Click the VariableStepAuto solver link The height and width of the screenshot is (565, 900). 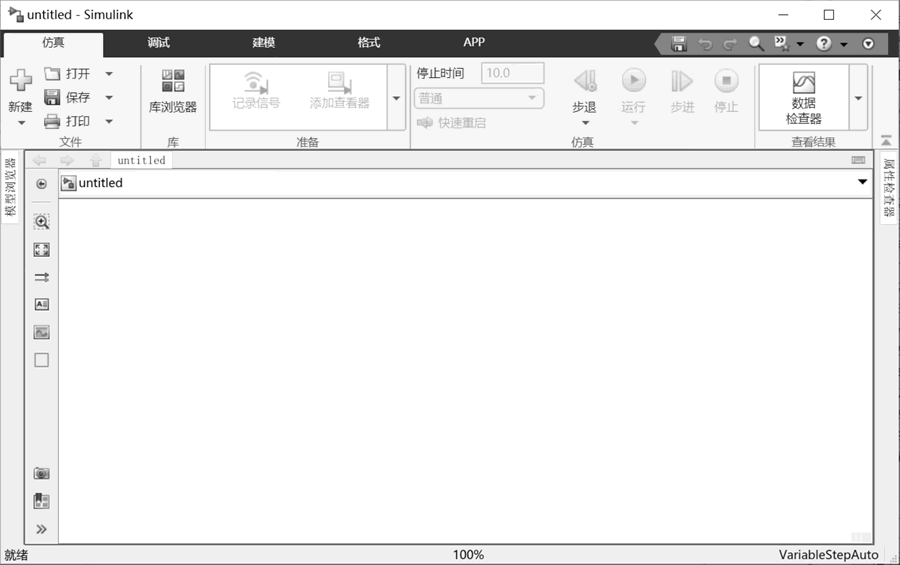(x=828, y=555)
